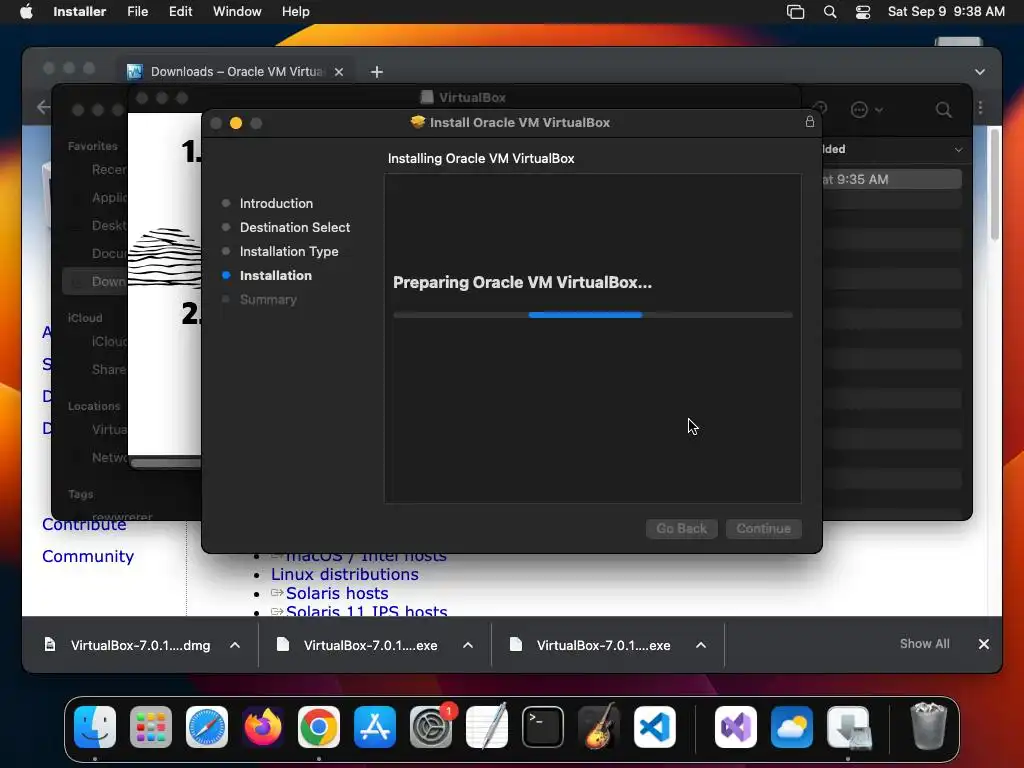Open the cloud weather app in Dock
This screenshot has width=1024, height=768.
(792, 727)
